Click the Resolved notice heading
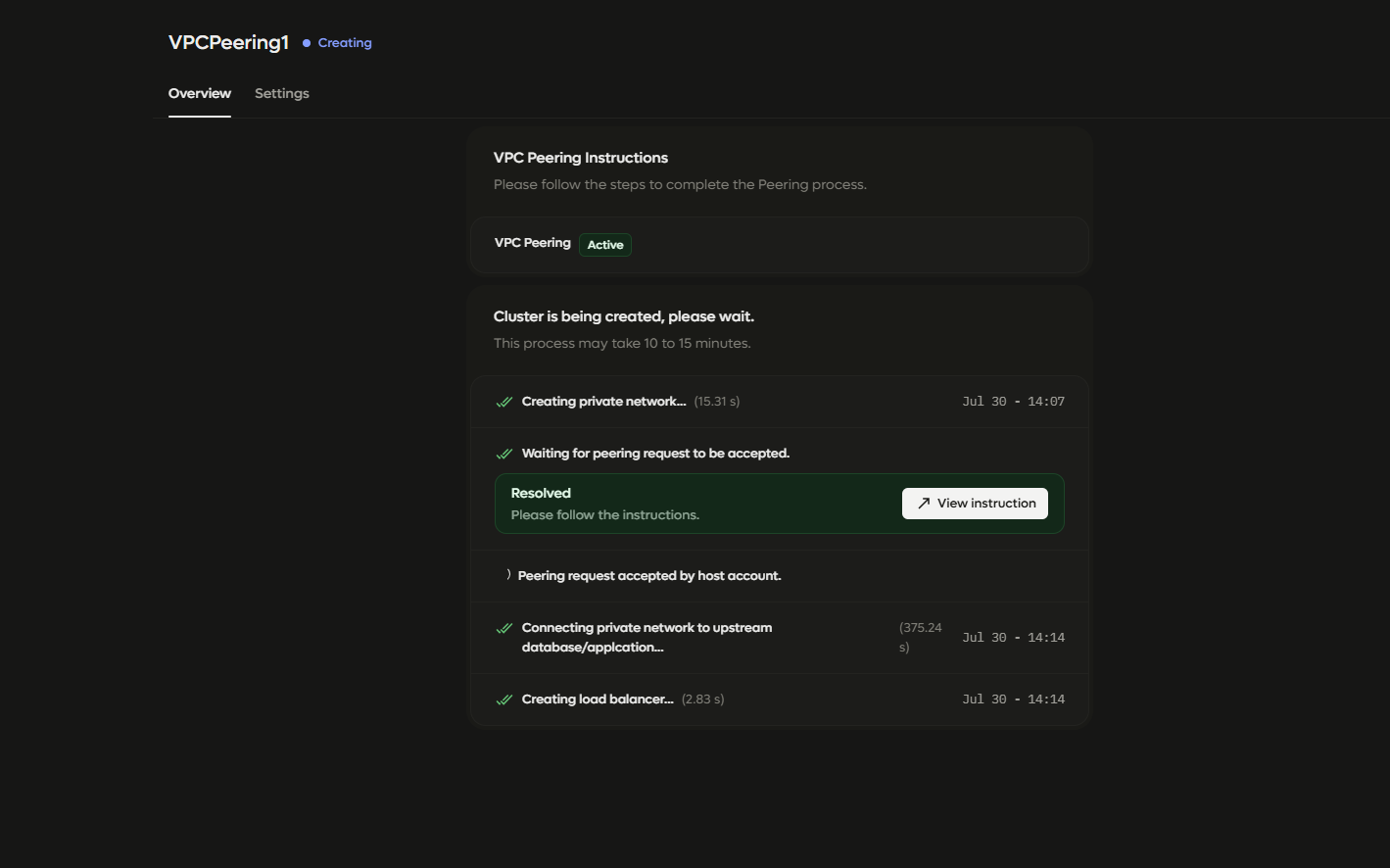The image size is (1390, 868). [541, 493]
